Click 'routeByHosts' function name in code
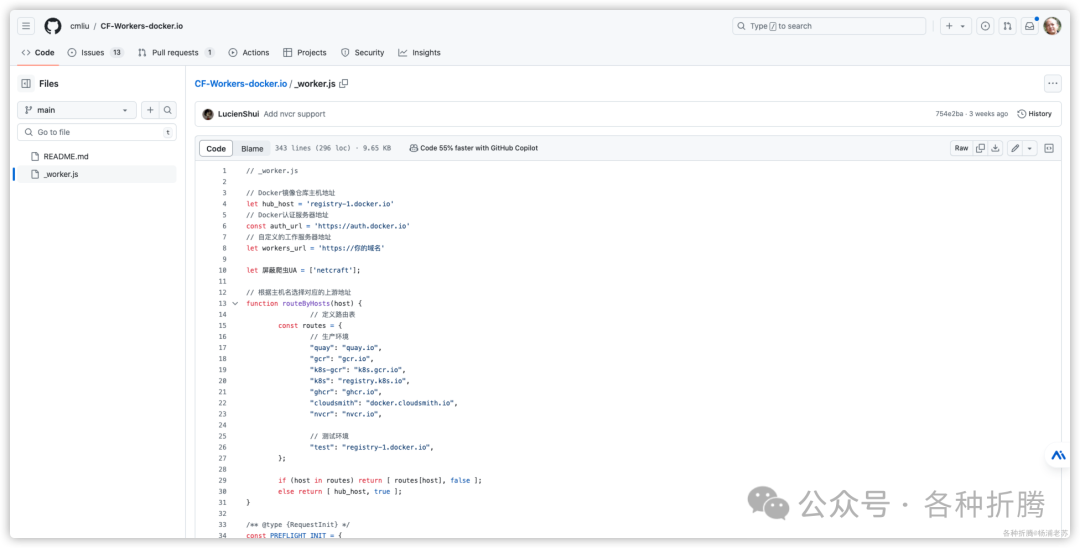 pyautogui.click(x=306, y=304)
